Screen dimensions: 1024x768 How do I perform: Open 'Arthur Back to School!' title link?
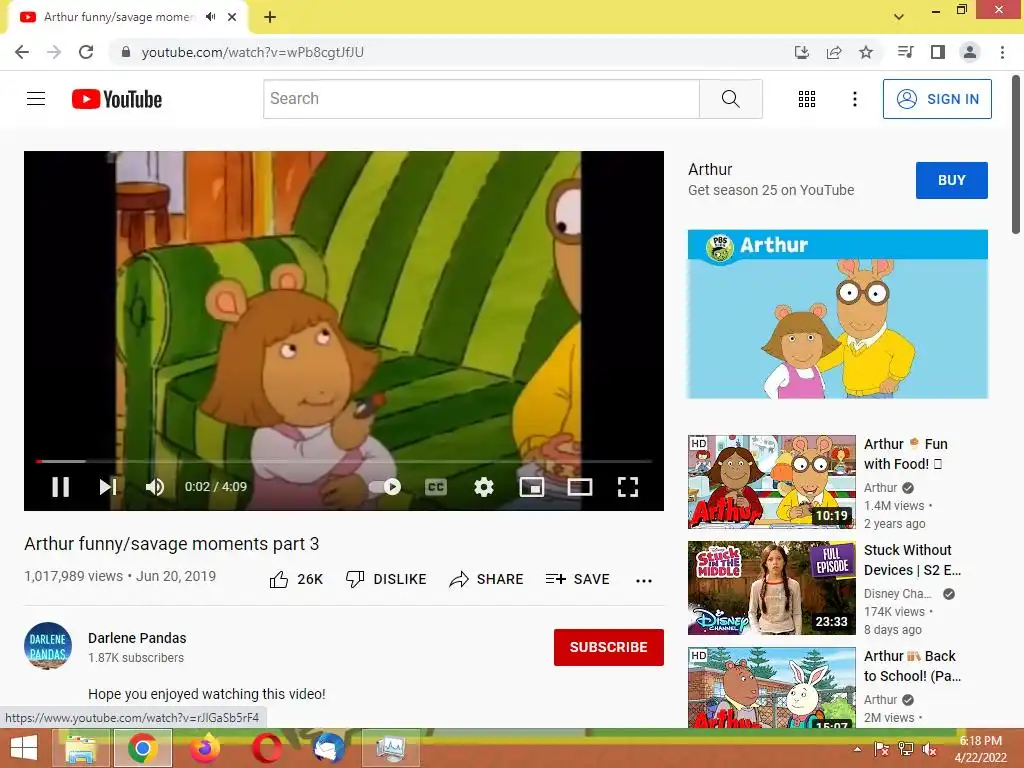(912, 665)
